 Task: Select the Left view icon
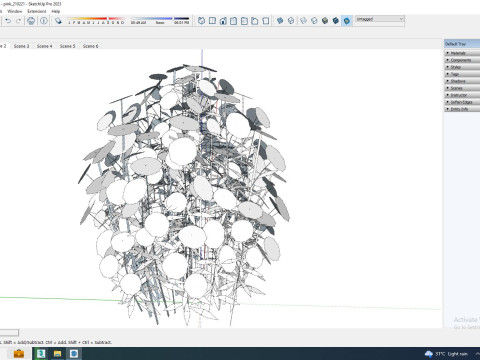pyautogui.click(x=255, y=21)
